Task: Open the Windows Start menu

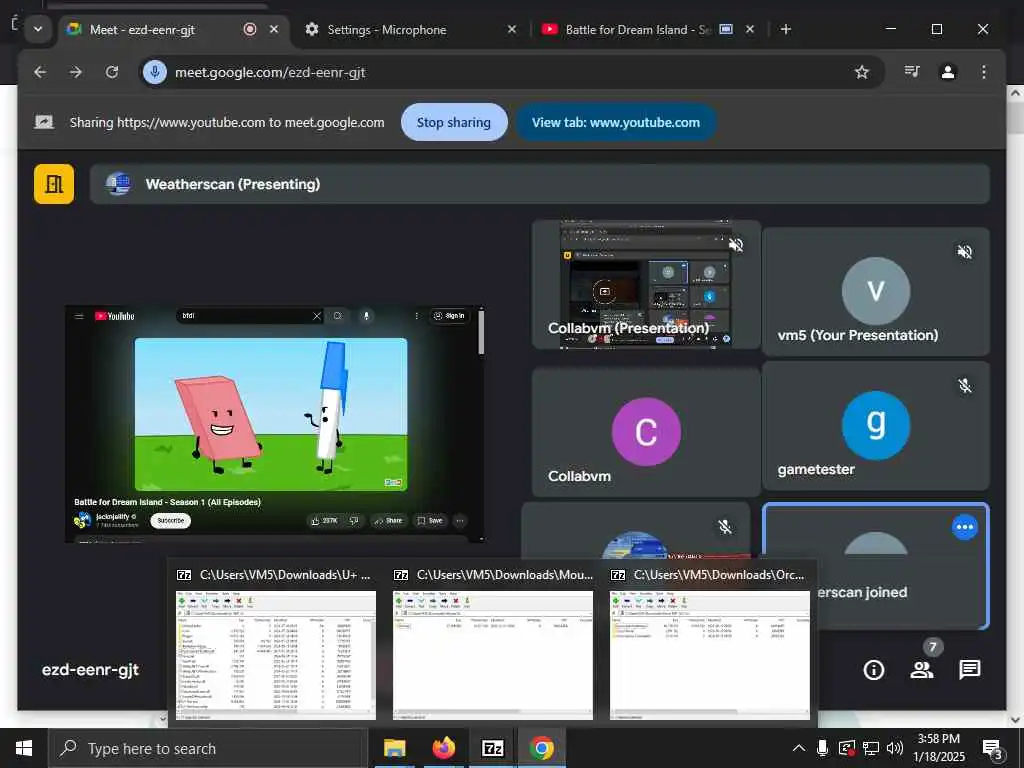Action: [x=24, y=748]
